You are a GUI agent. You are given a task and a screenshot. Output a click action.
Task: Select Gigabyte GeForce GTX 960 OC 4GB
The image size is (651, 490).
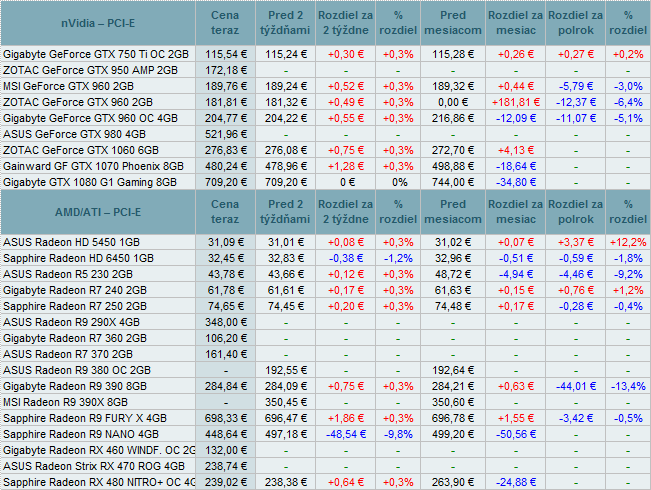[x=91, y=118]
